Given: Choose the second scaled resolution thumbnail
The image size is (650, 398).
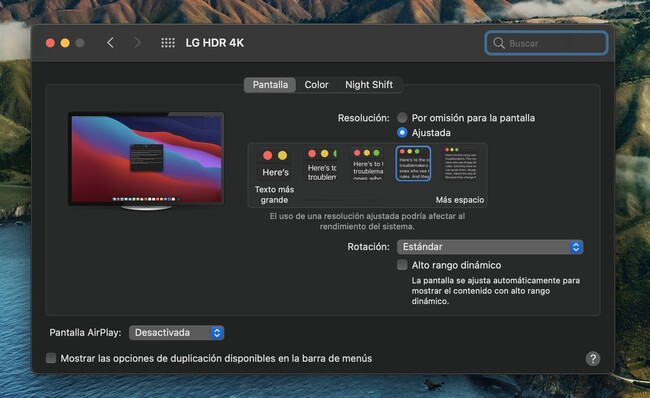Looking at the screenshot, I should click(x=322, y=164).
